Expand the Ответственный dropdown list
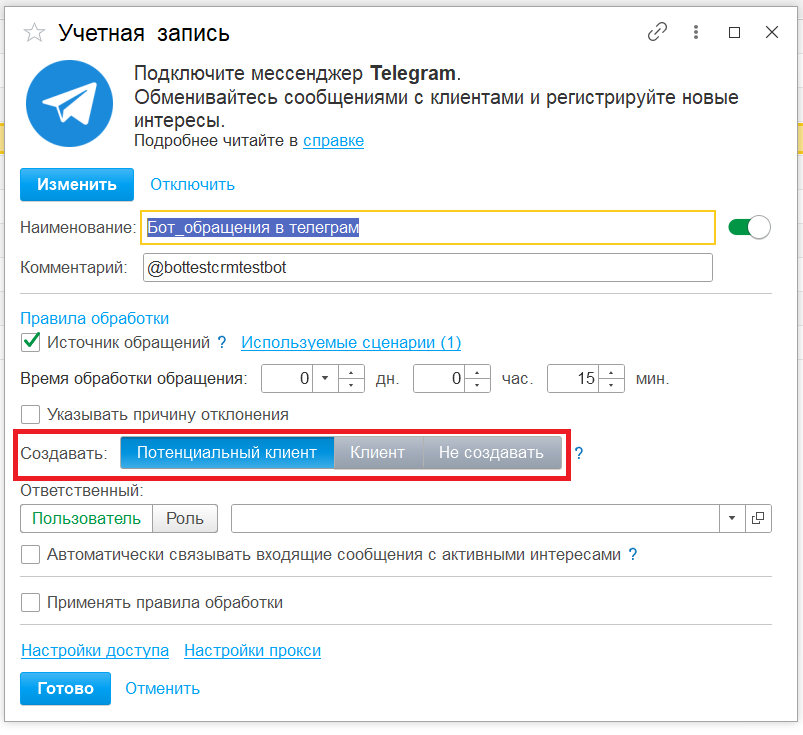This screenshot has height=735, width=803. (732, 518)
